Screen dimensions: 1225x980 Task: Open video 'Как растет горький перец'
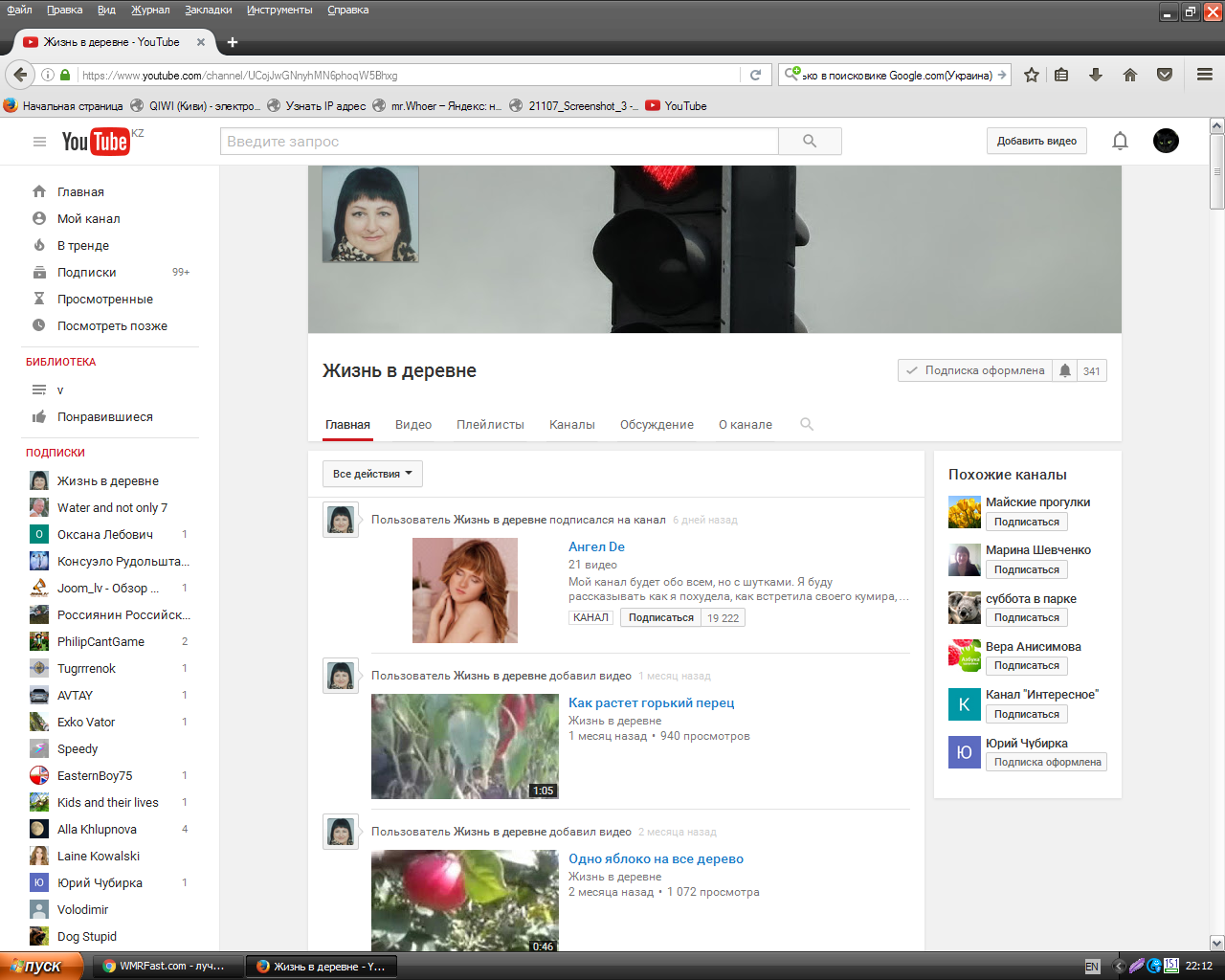click(652, 702)
